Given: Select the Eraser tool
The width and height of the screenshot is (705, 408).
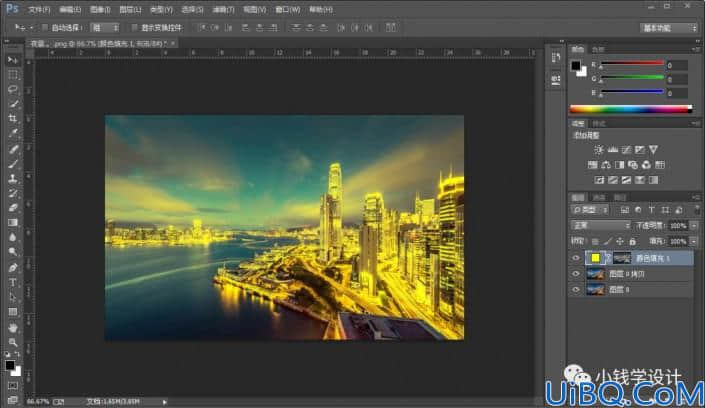Looking at the screenshot, I should 13,208.
